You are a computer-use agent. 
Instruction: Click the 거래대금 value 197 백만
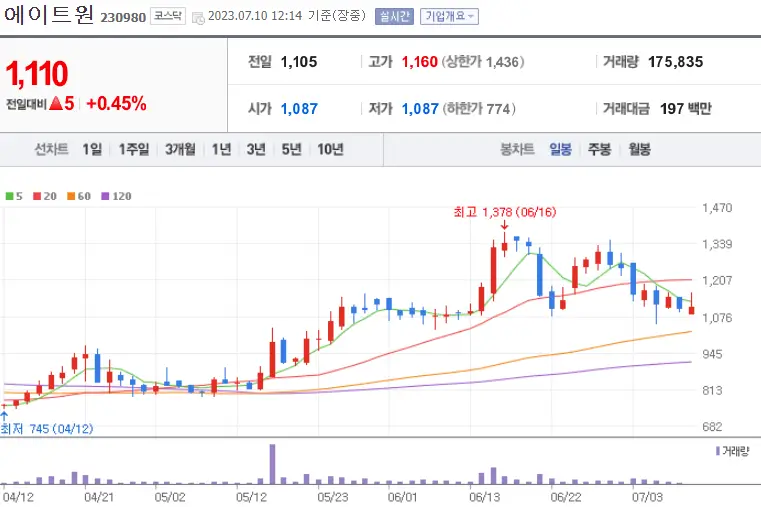pyautogui.click(x=686, y=108)
